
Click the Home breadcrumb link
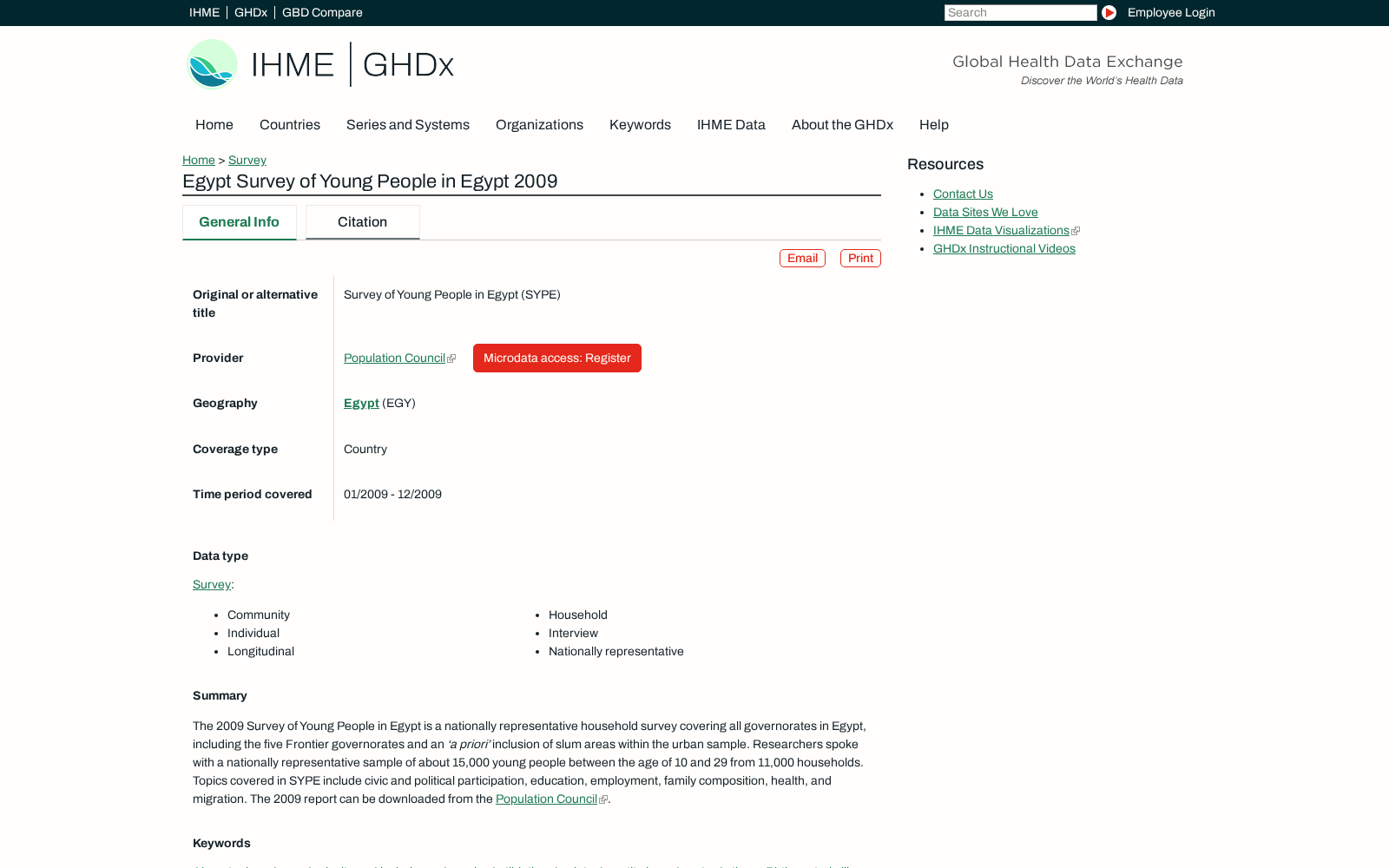199,160
